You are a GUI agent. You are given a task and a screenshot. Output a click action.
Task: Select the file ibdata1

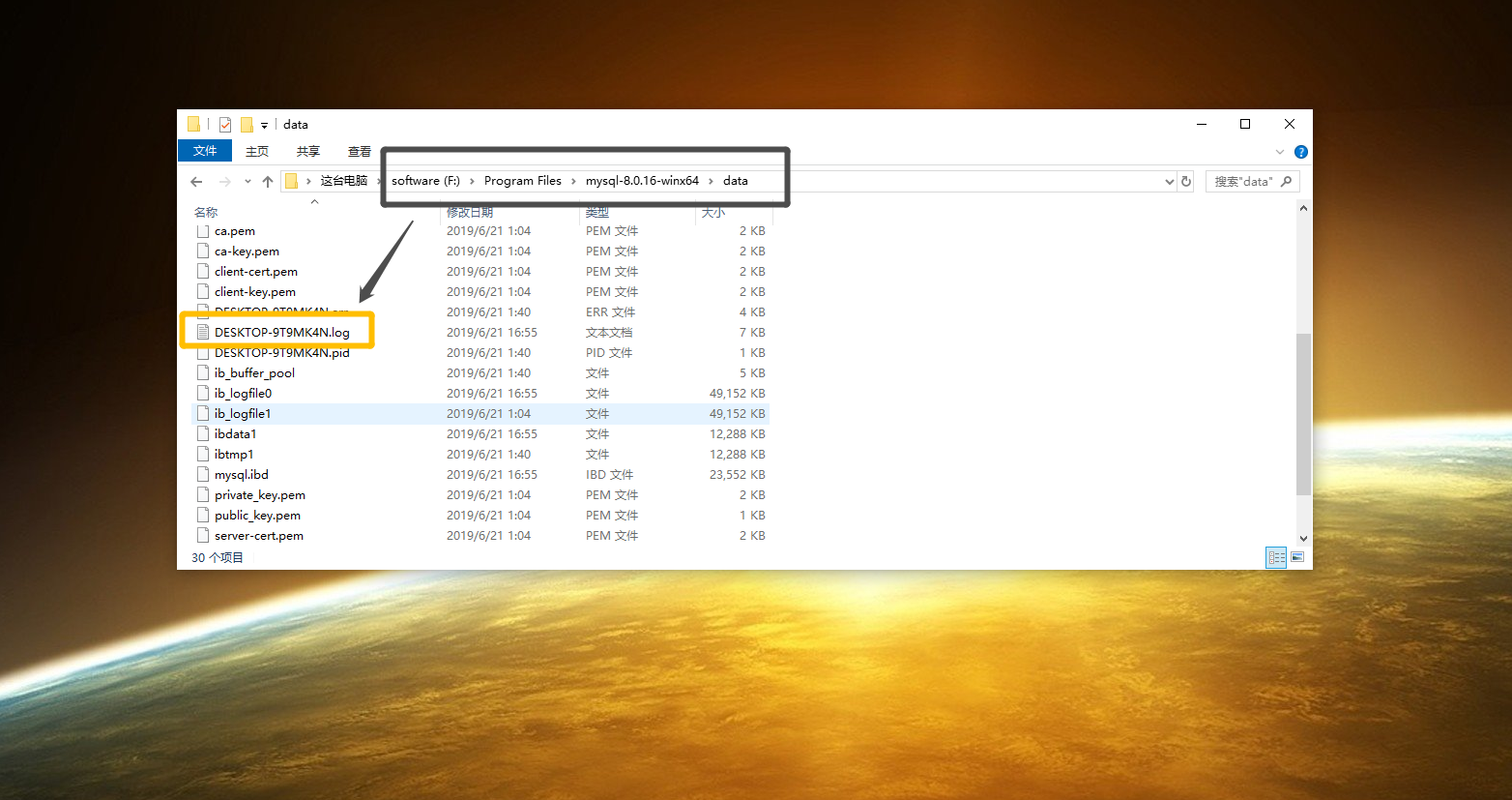click(235, 434)
